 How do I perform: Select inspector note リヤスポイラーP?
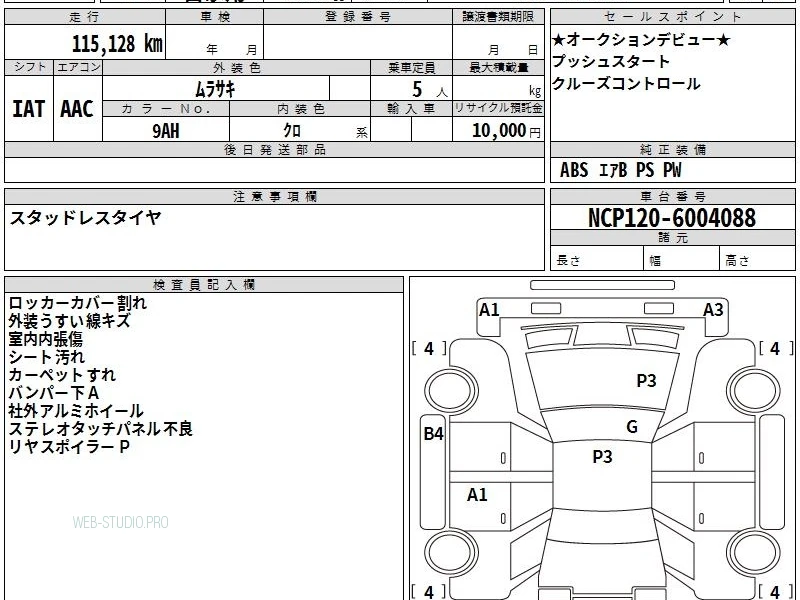click(69, 446)
